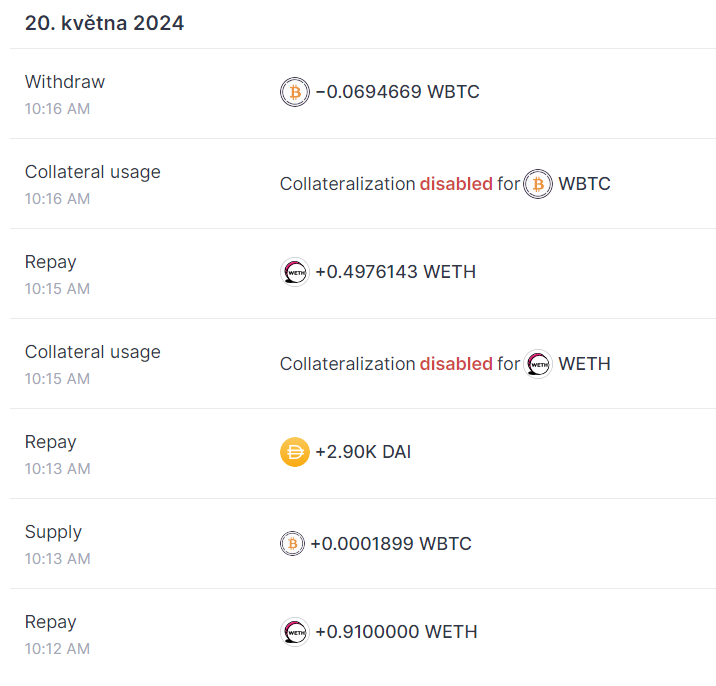Click the Withdraw transaction label

click(x=65, y=82)
